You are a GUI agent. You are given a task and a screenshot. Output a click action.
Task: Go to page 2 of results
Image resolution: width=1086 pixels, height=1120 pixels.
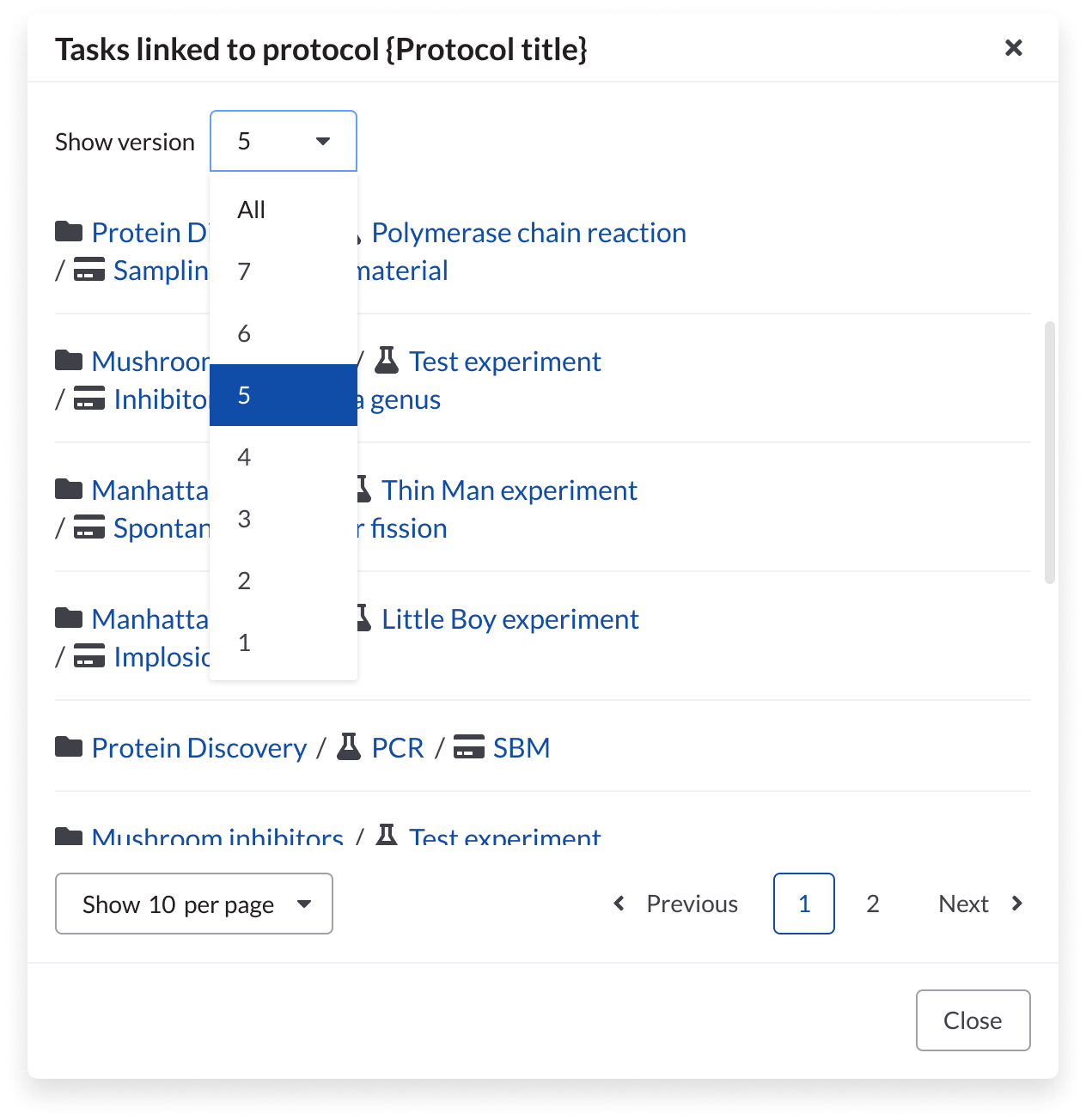point(873,904)
